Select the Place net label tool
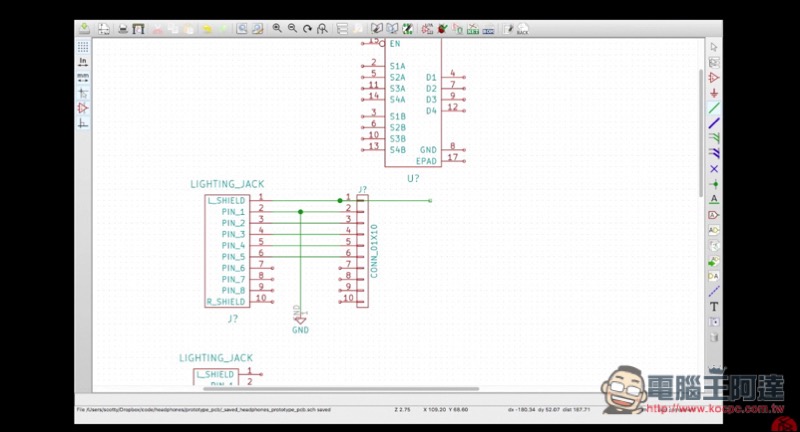The width and height of the screenshot is (800, 432). point(714,199)
